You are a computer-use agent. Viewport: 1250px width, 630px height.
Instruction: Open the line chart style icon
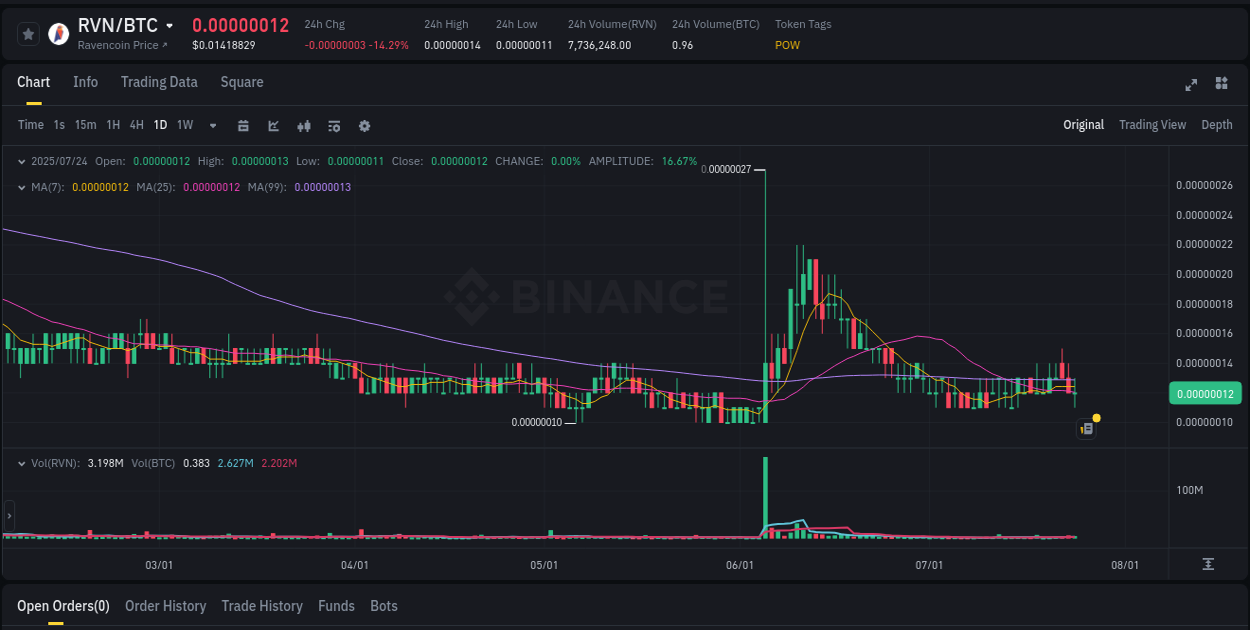pos(273,125)
